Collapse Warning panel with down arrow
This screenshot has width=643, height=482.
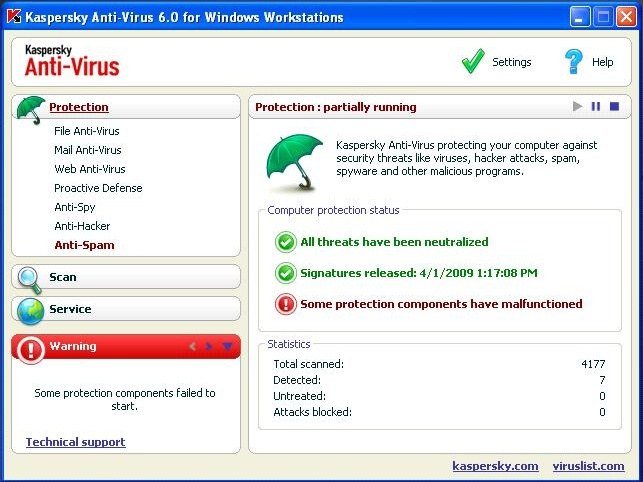point(226,347)
